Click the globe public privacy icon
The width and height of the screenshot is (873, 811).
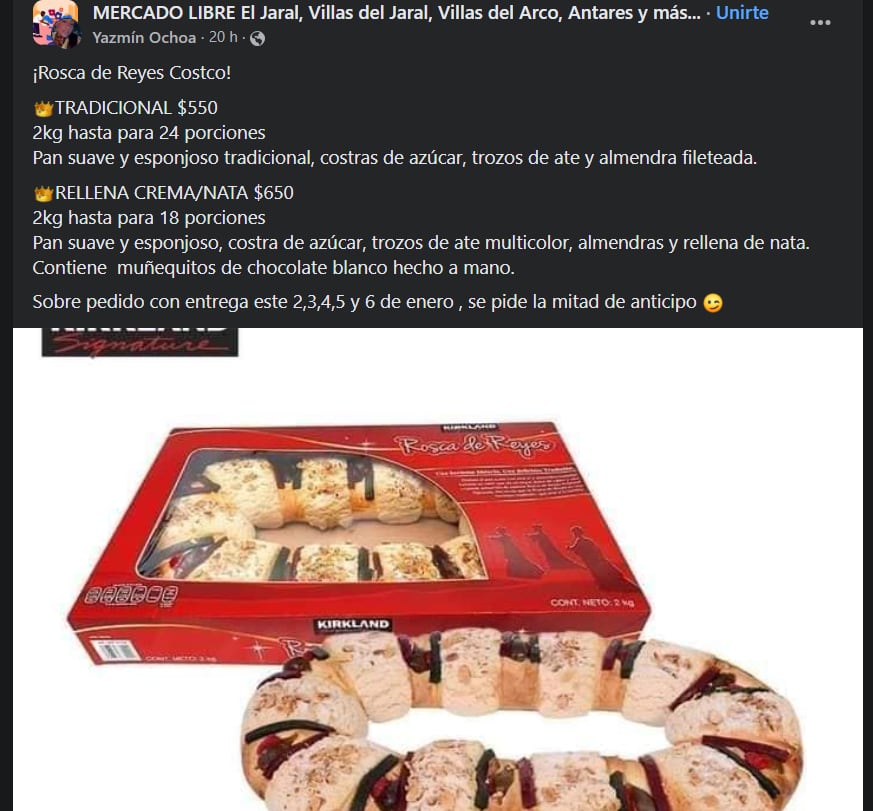click(257, 38)
